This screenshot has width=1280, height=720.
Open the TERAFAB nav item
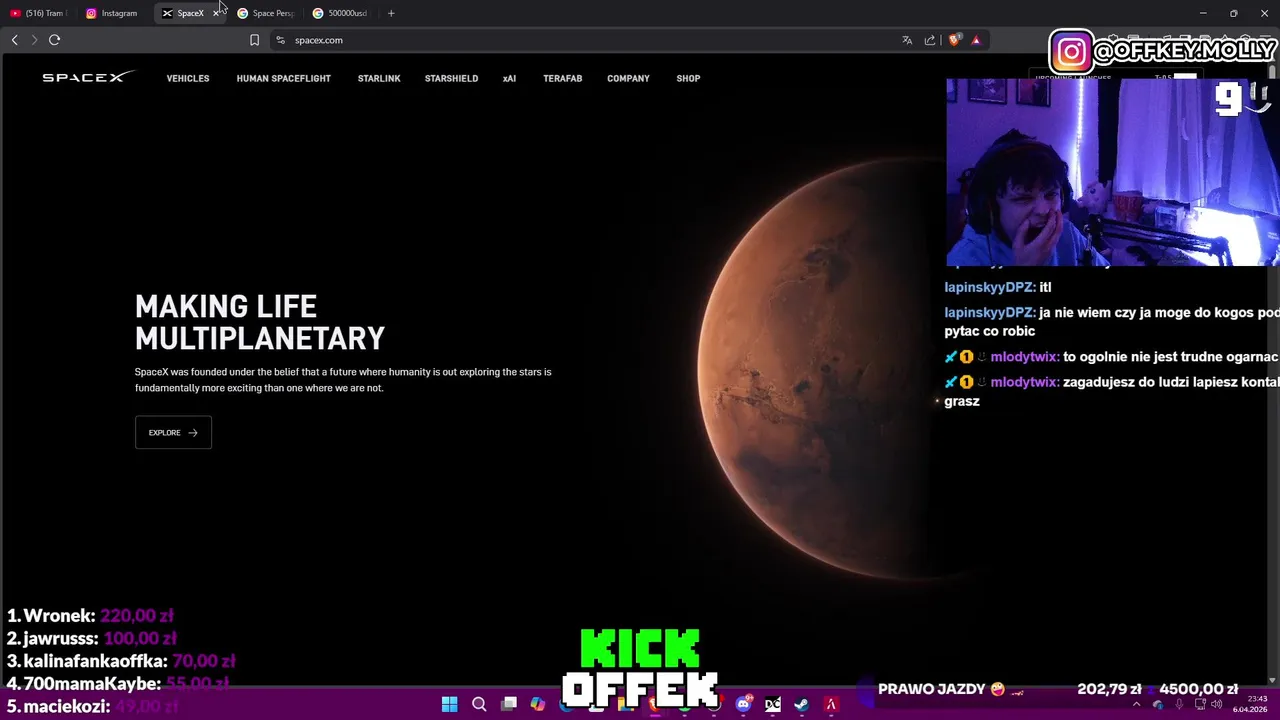coord(562,78)
